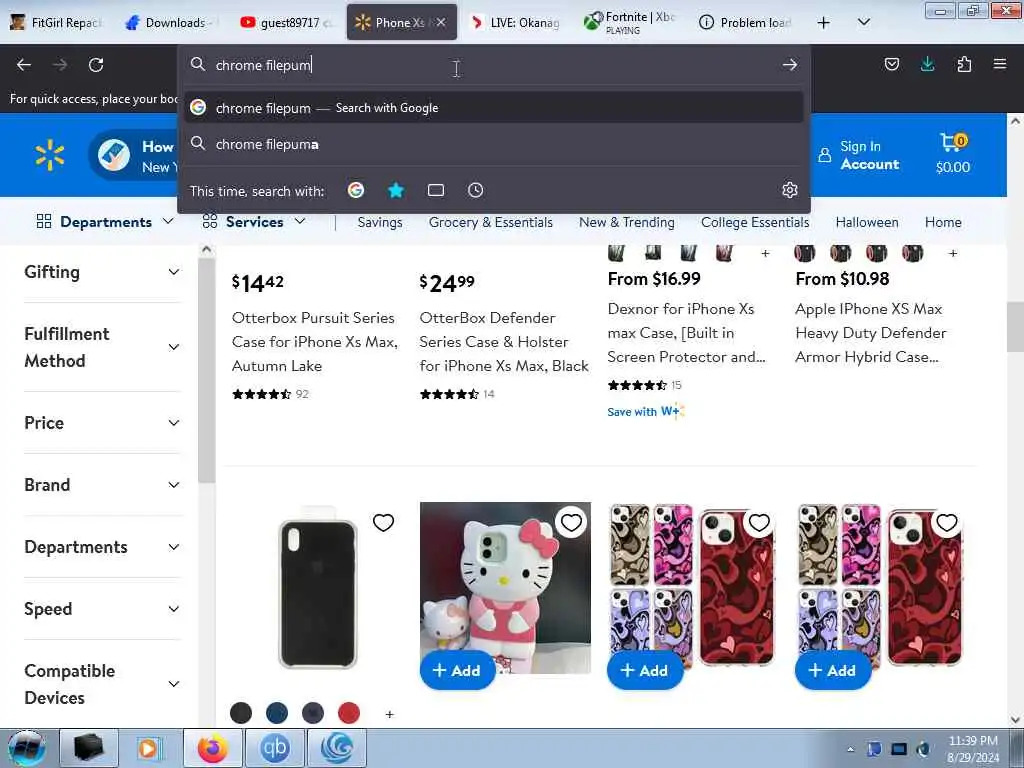This screenshot has height=768, width=1024.
Task: Open search settings gear icon
Action: click(790, 190)
